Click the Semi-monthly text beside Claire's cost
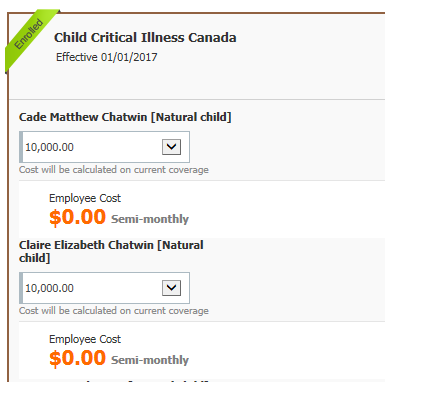 pos(150,360)
